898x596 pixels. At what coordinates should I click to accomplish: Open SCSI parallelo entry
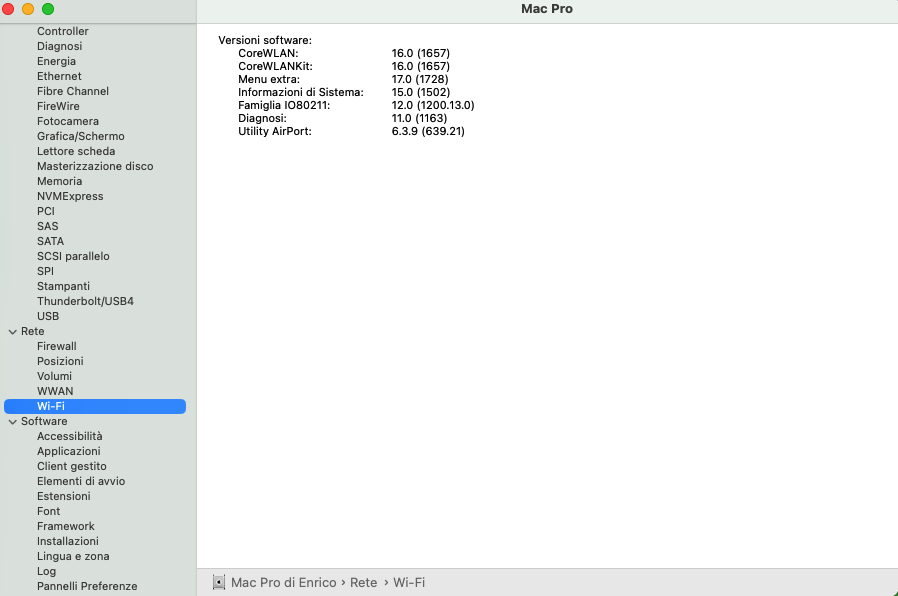point(73,256)
